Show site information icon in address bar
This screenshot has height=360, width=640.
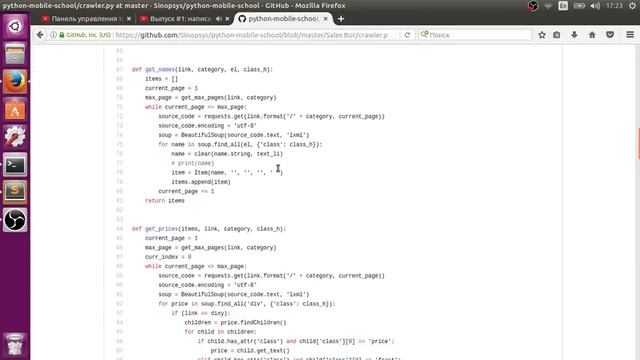click(x=53, y=35)
